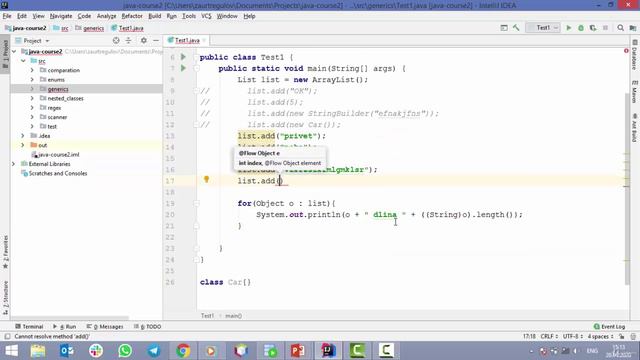Run class Test1 from gutter arrow

click(183, 57)
